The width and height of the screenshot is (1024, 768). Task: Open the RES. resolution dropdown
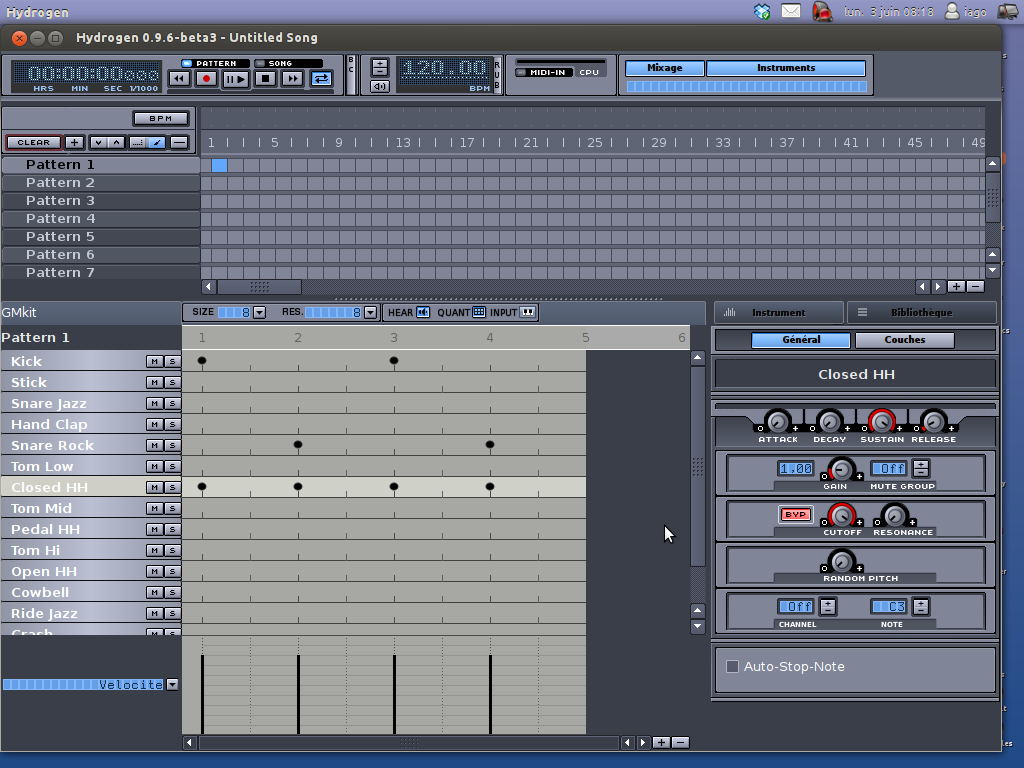click(370, 312)
